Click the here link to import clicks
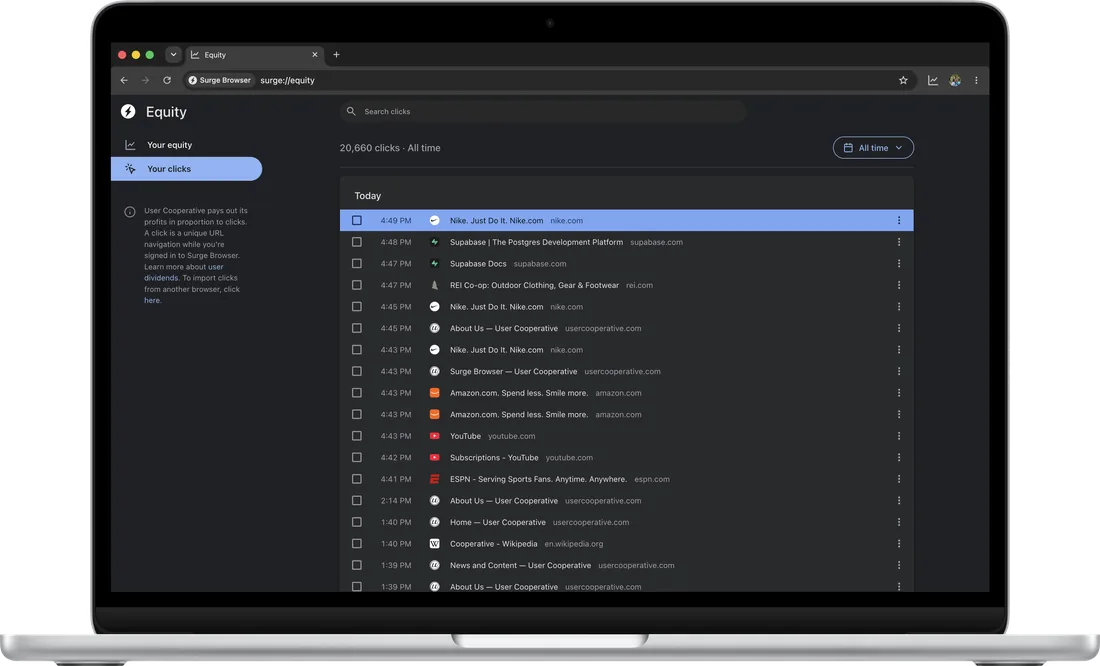Viewport: 1100px width, 666px height. point(152,300)
